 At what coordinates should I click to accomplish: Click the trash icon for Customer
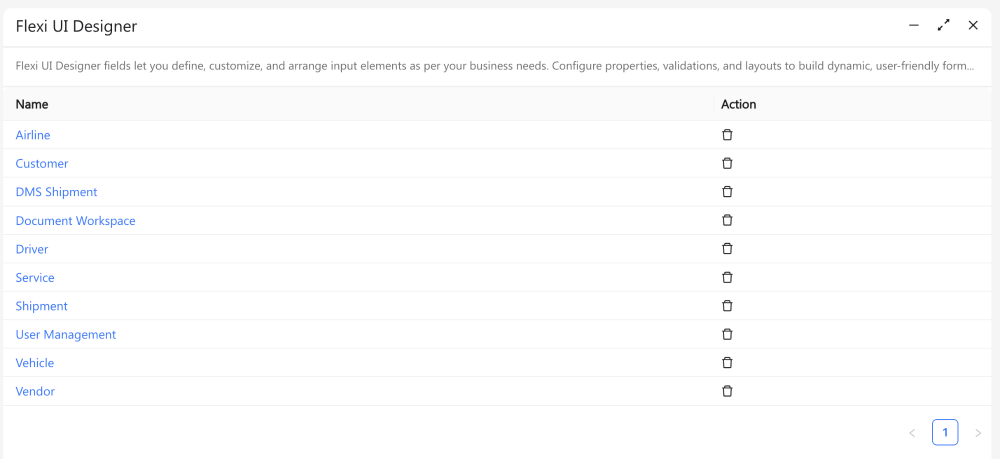point(727,163)
